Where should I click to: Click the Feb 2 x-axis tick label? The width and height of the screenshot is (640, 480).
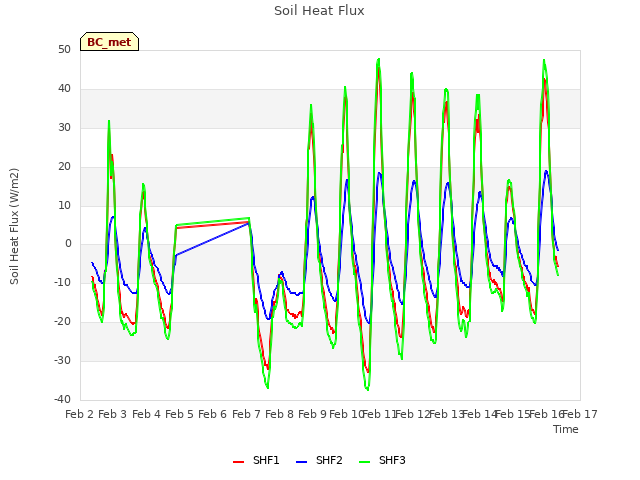pos(80,414)
